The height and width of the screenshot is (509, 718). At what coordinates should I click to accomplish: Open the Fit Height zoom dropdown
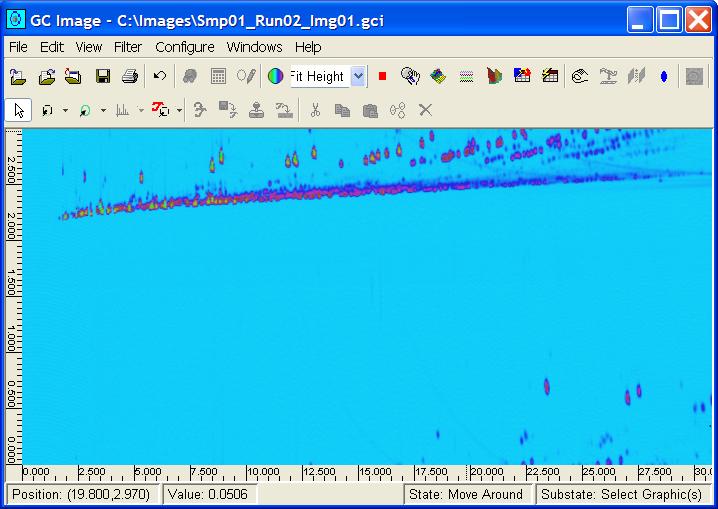coord(358,76)
